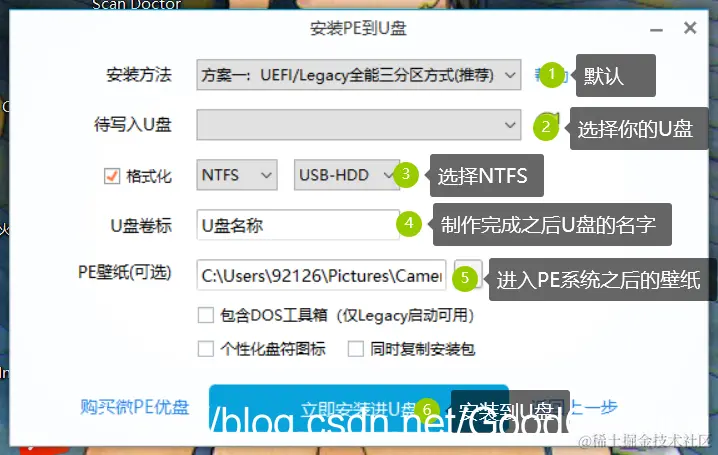This screenshot has height=455, width=718.
Task: Close the 安装PE到U盘 window
Action: point(690,28)
